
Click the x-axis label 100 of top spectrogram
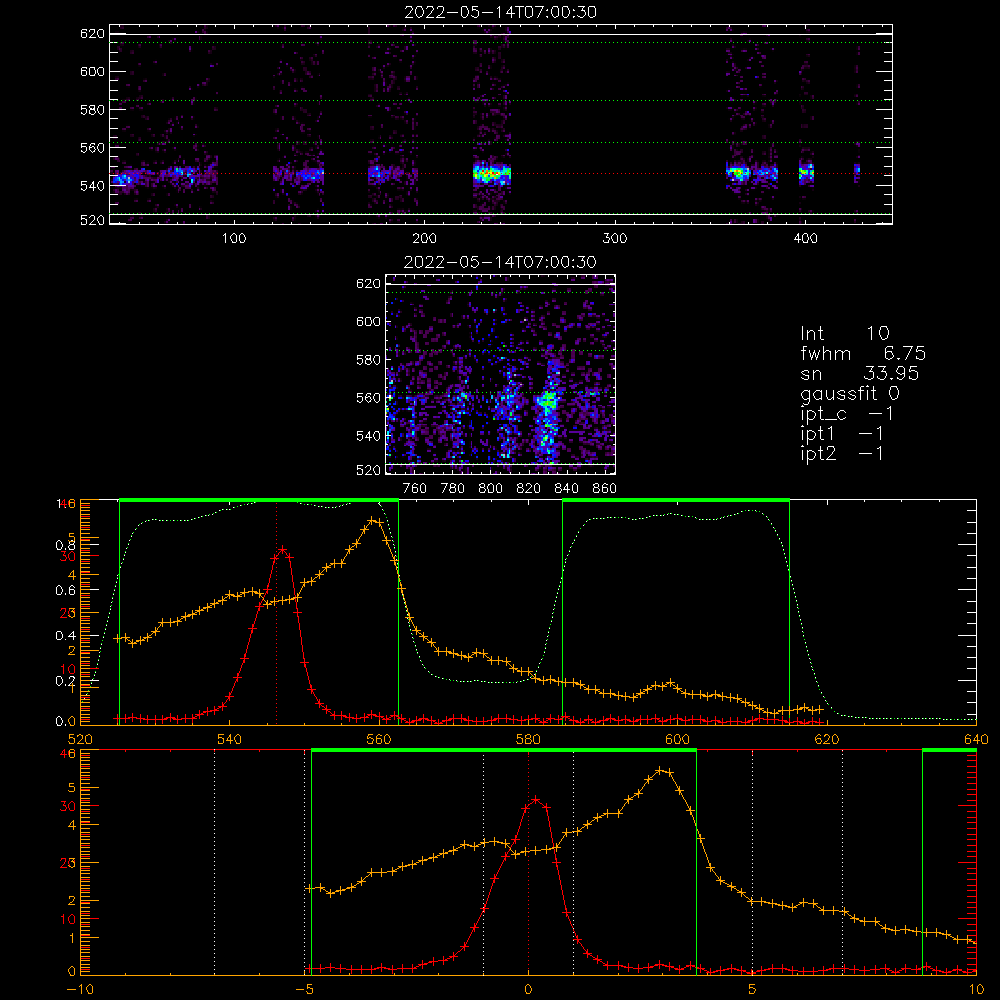[234, 239]
